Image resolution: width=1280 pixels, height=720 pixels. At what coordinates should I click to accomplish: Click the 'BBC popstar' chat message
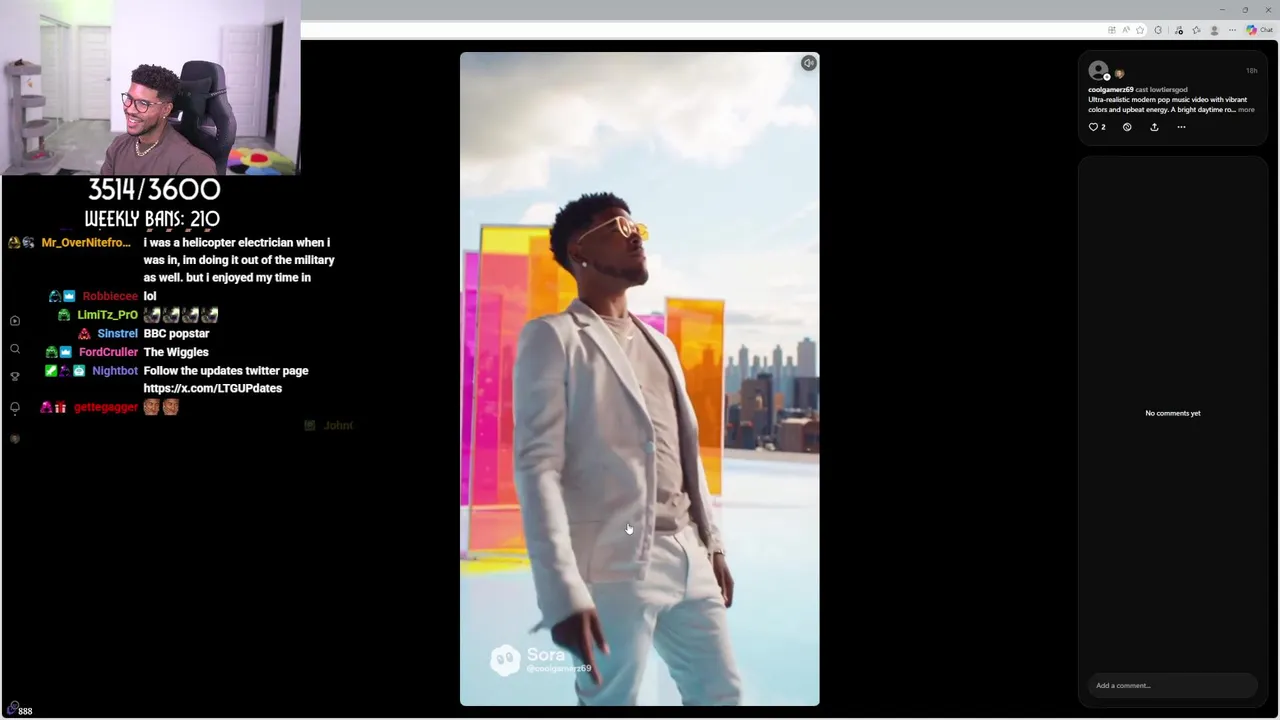176,333
